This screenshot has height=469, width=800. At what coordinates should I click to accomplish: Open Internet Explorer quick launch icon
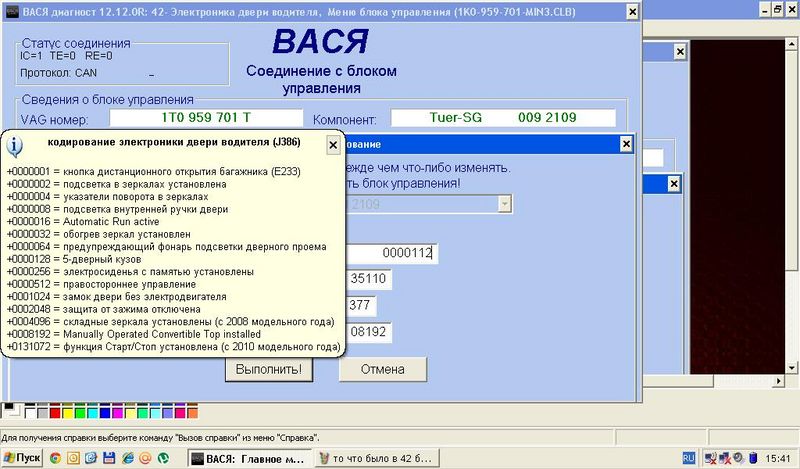[x=127, y=458]
